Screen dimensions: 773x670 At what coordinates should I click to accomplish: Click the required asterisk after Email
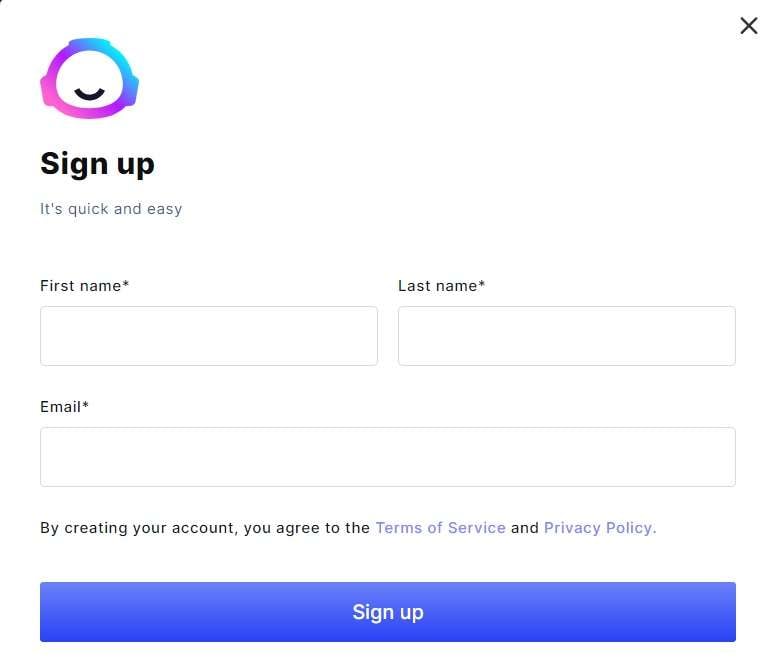pos(85,405)
